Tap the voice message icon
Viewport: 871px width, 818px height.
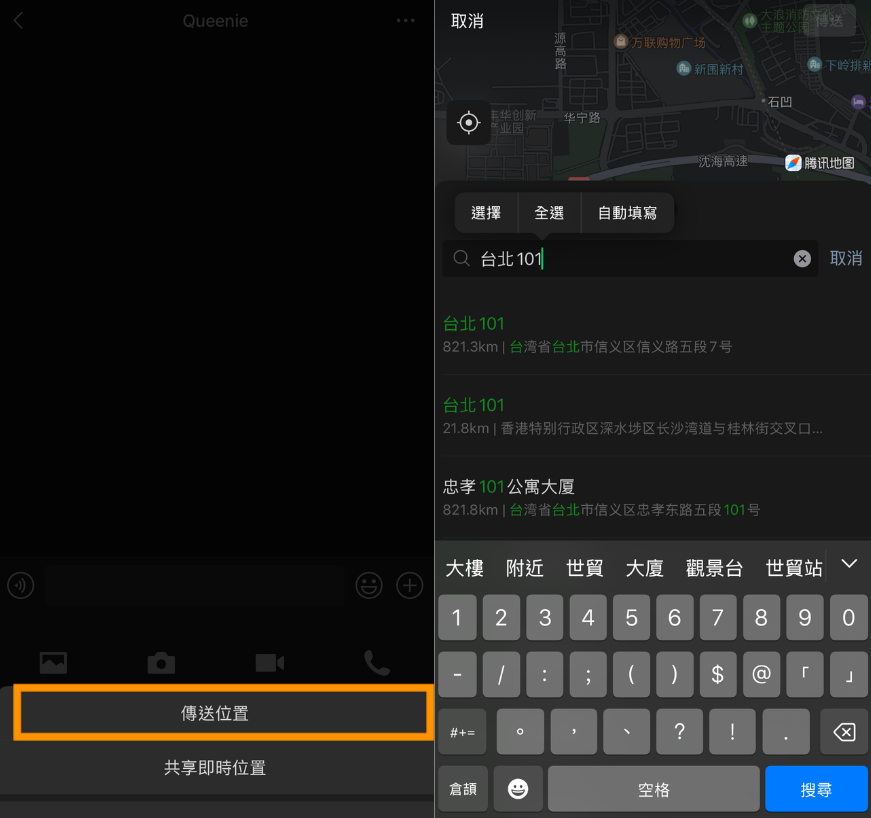21,585
